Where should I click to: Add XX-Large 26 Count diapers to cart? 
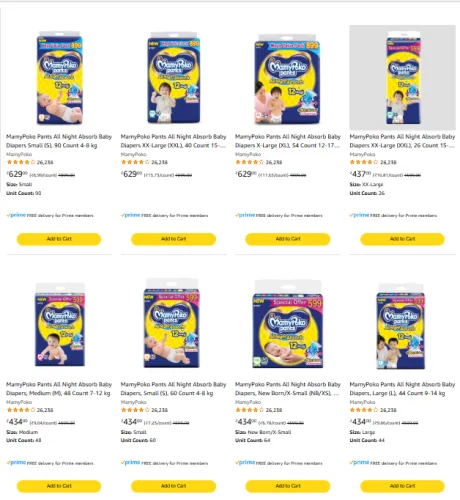coord(402,239)
